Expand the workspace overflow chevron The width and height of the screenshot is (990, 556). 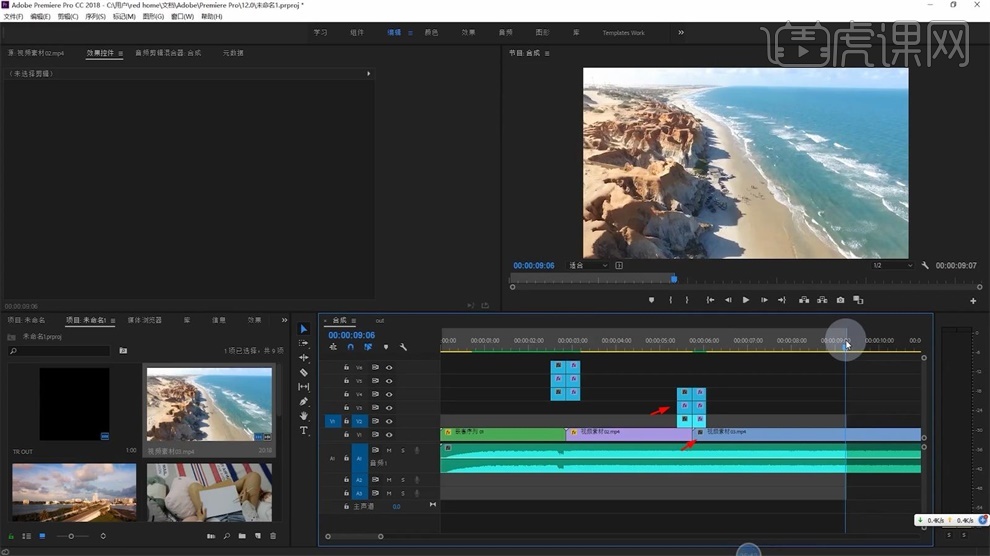tap(681, 33)
